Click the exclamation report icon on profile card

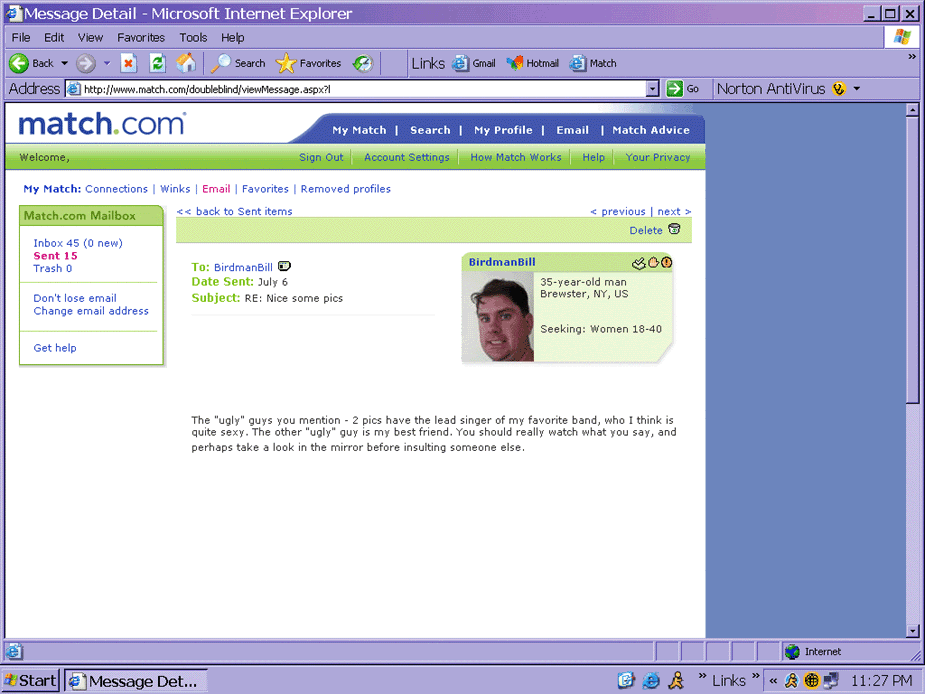coord(667,263)
